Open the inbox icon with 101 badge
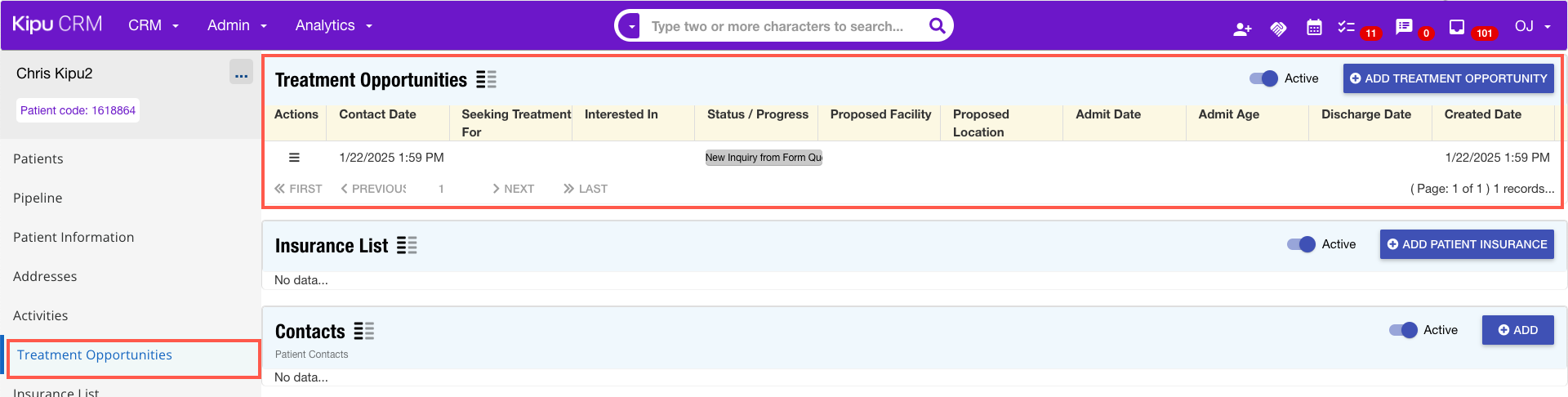Viewport: 1568px width, 397px height. point(1456,27)
